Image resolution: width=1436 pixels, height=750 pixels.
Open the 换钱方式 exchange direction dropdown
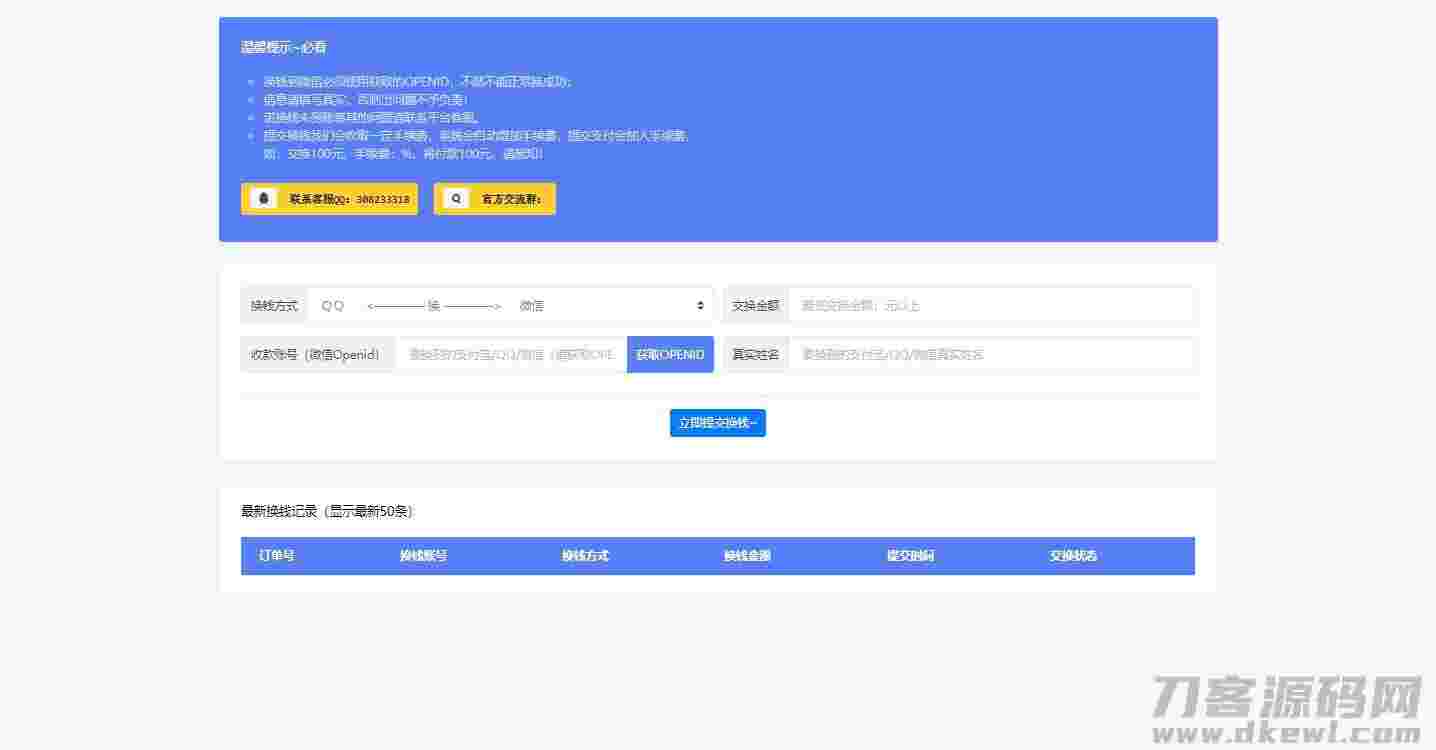[510, 305]
